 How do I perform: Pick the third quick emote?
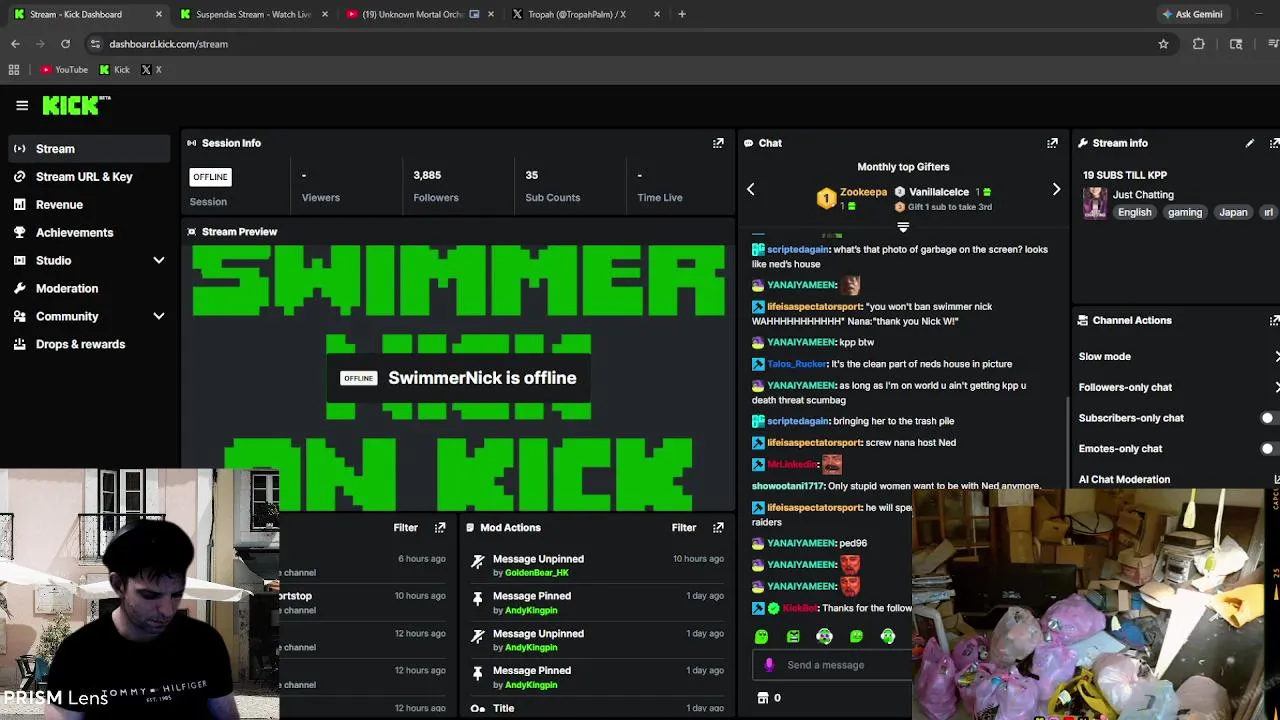[824, 636]
